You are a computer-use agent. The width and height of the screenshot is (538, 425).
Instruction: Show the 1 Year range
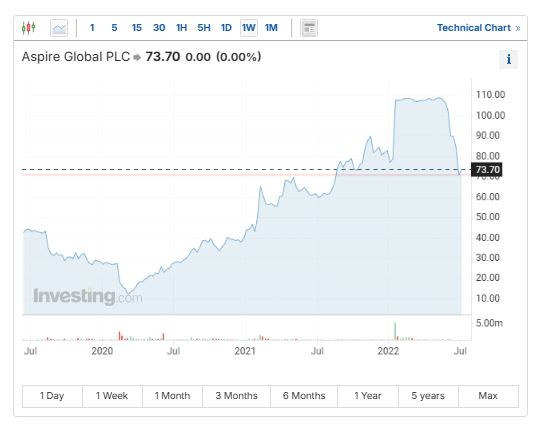point(368,396)
